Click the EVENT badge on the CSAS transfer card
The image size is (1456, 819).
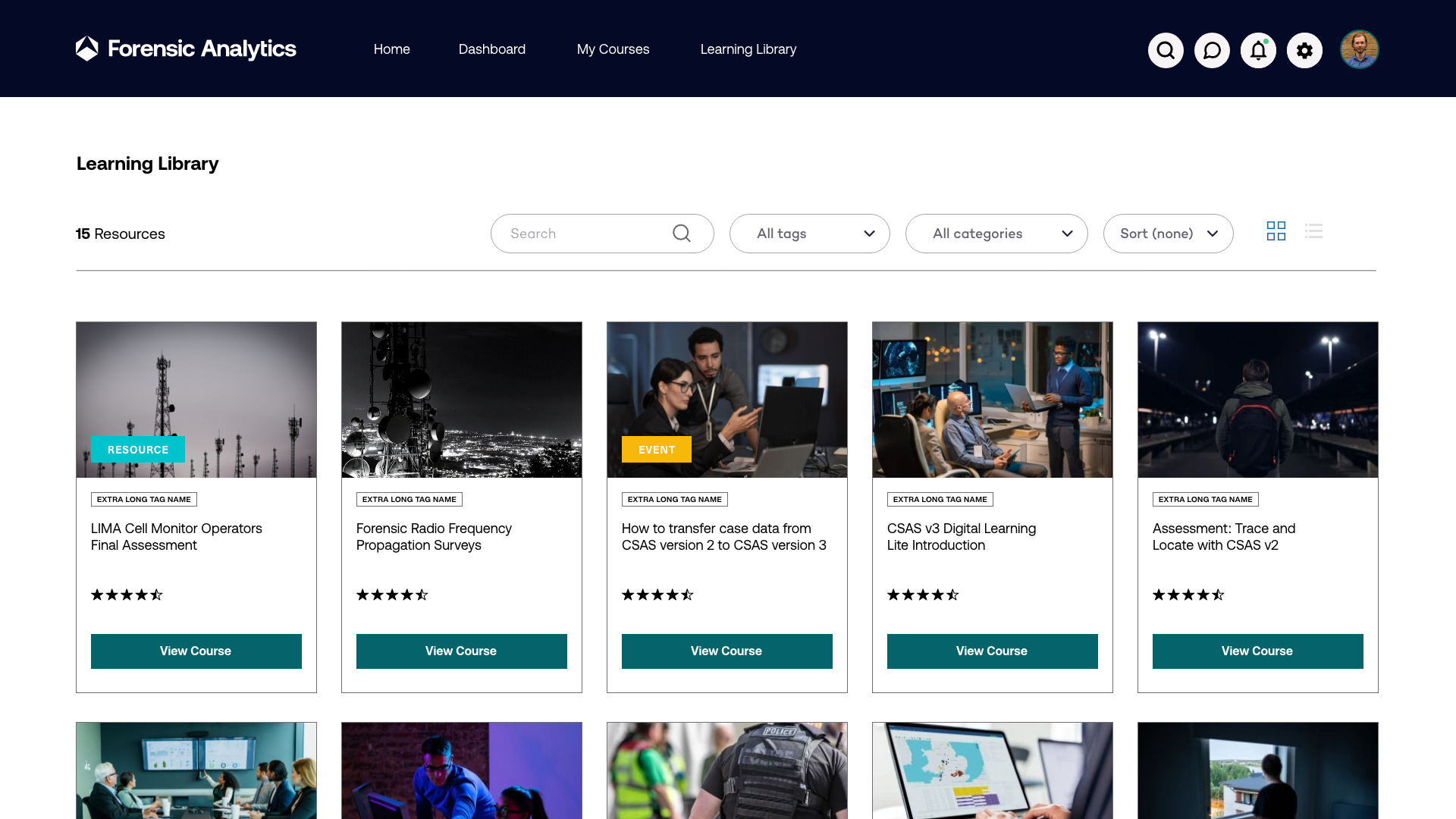pyautogui.click(x=656, y=450)
